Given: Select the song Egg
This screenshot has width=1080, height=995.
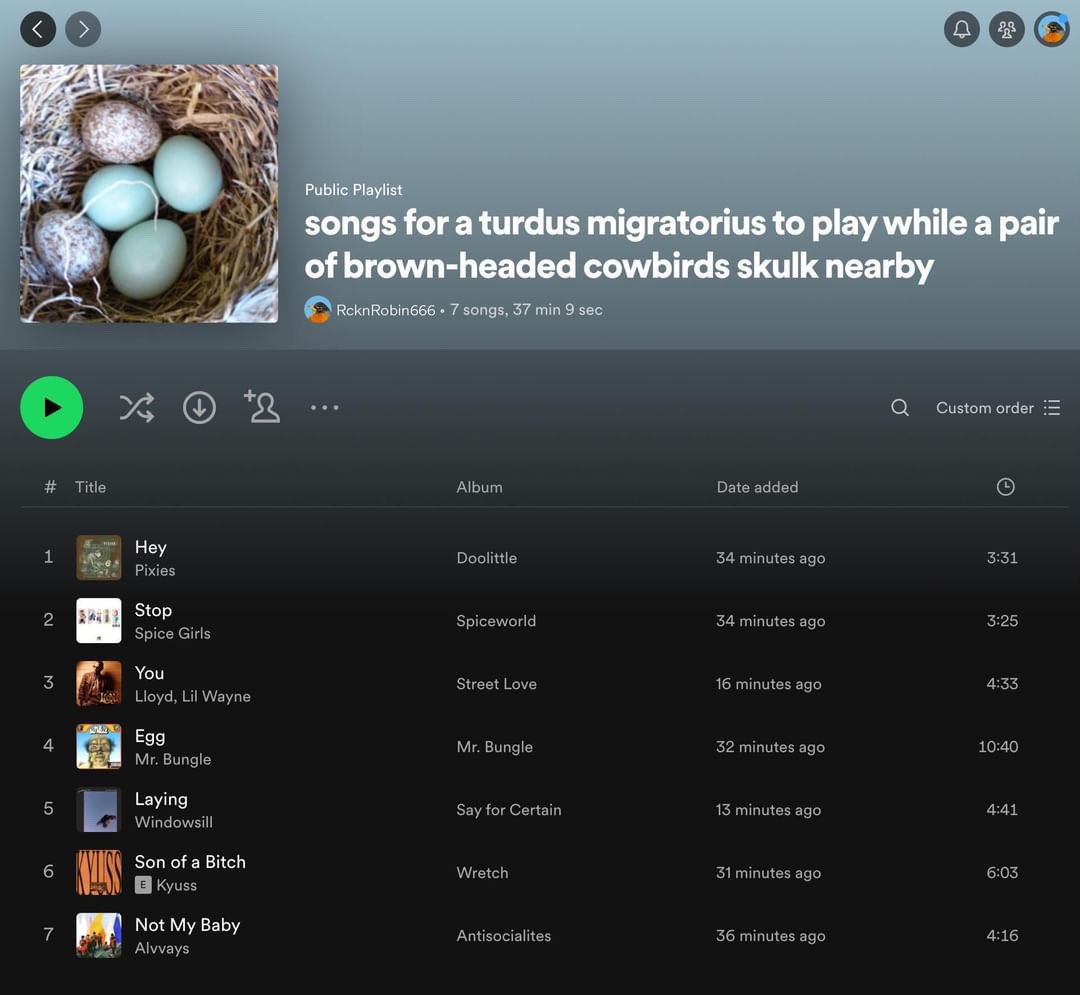Looking at the screenshot, I should pyautogui.click(x=149, y=736).
